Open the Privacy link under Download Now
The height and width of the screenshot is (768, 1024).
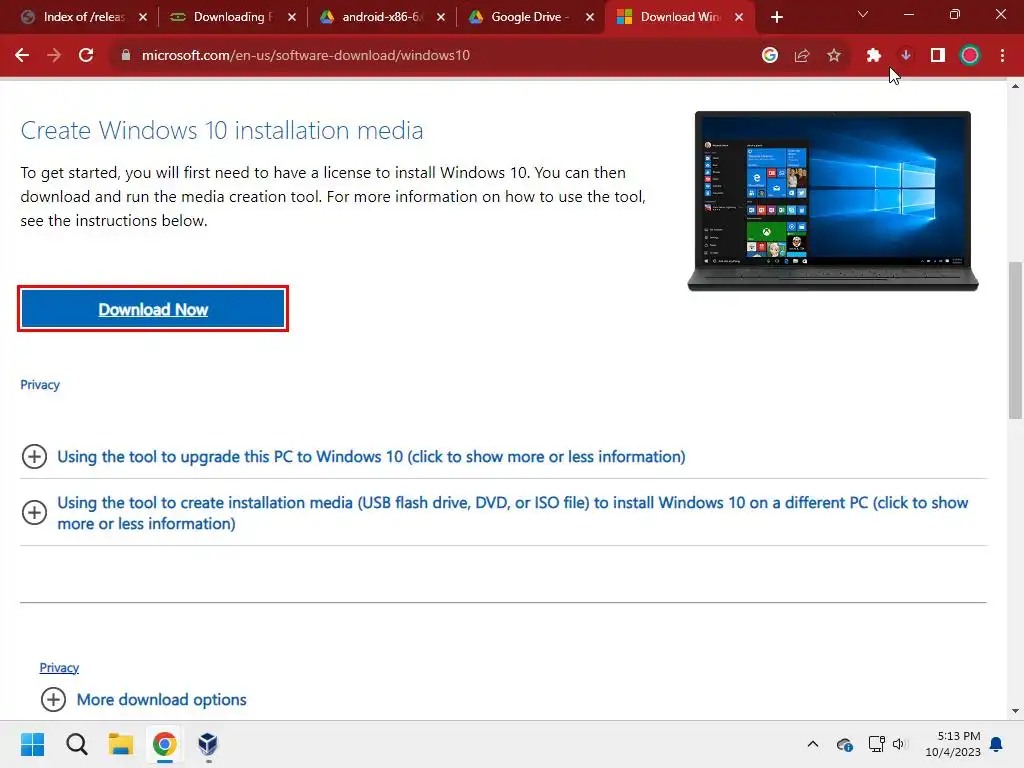click(40, 385)
